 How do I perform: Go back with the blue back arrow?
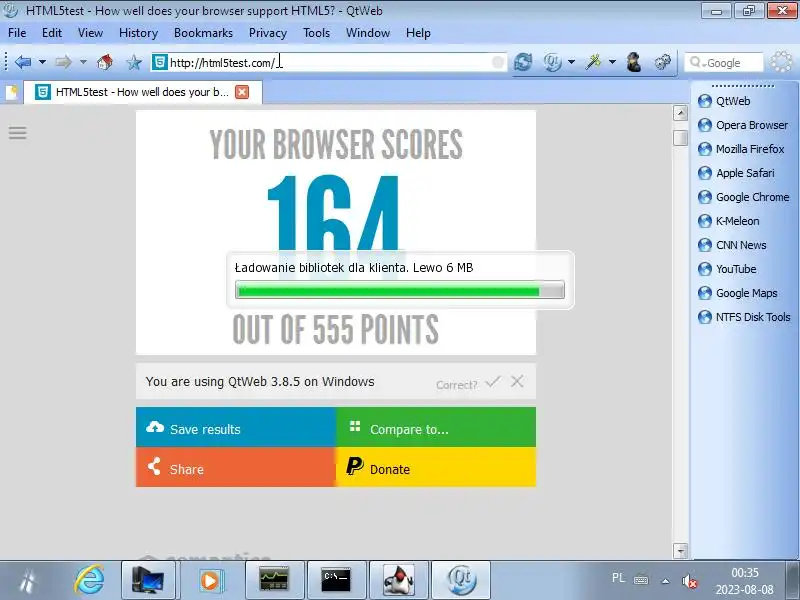point(23,62)
